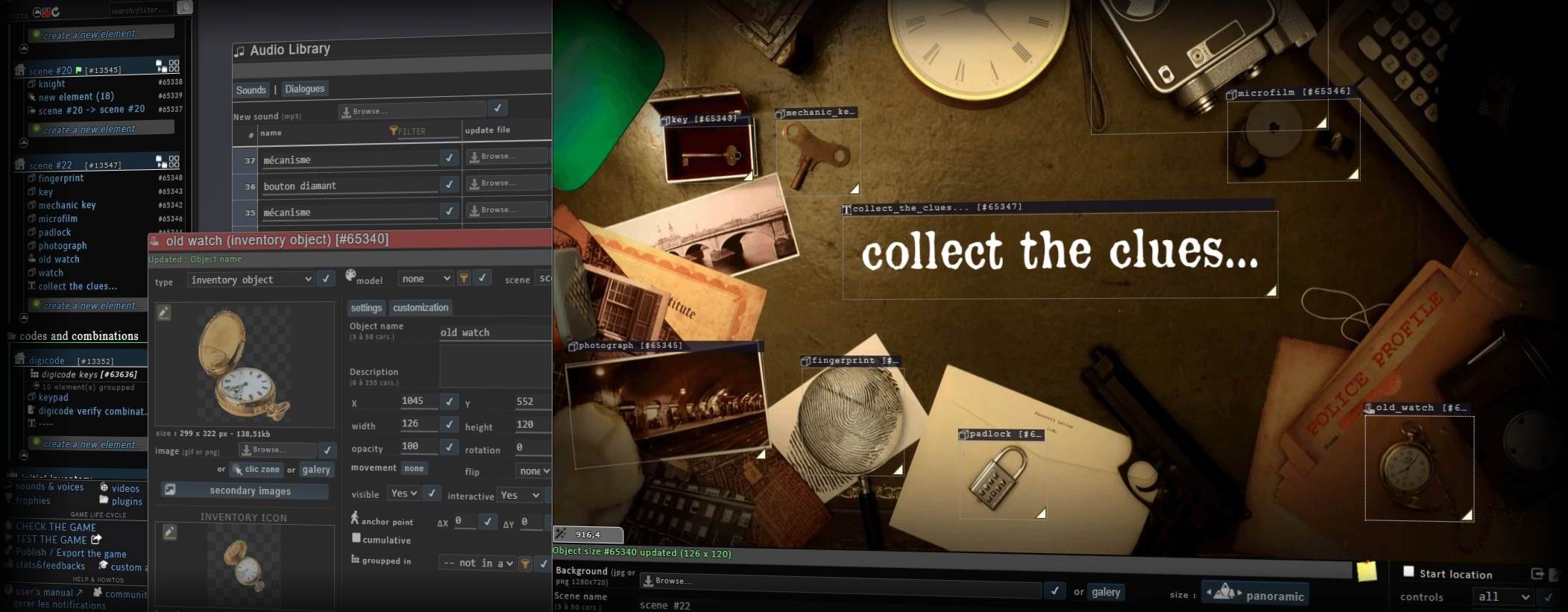Click the refresh icon above the scene tree

point(55,12)
